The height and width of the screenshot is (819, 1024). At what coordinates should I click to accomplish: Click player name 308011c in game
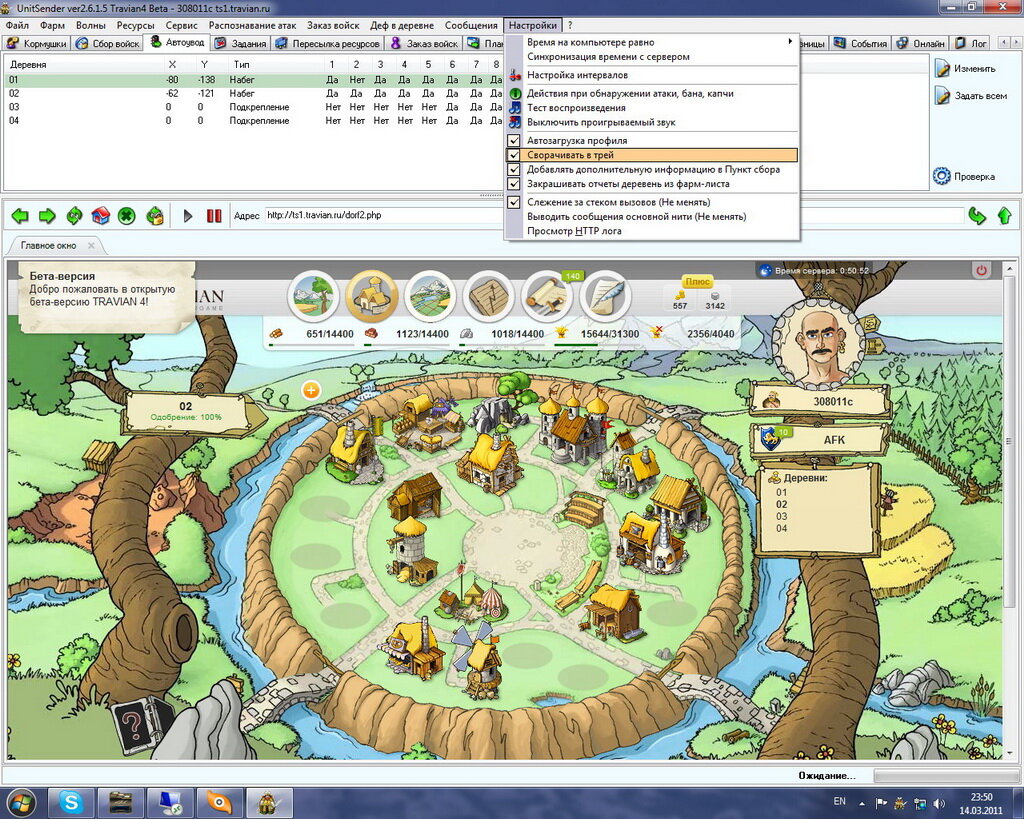pyautogui.click(x=833, y=402)
